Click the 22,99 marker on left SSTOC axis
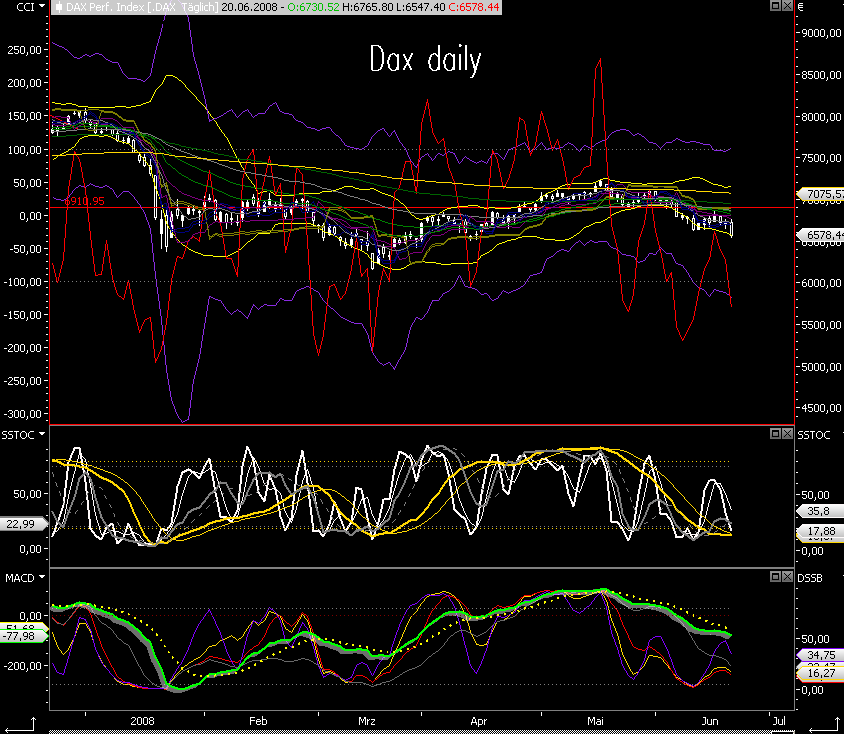Image resolution: width=844 pixels, height=734 pixels. 23,524
